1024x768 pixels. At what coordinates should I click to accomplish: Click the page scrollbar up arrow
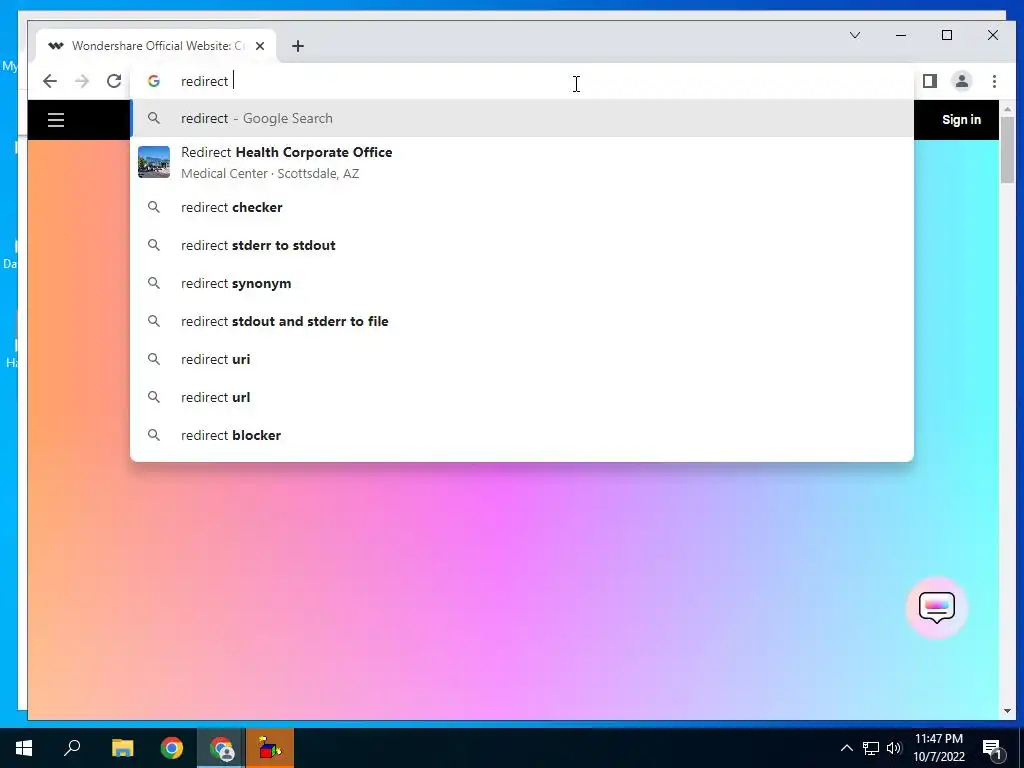1006,109
